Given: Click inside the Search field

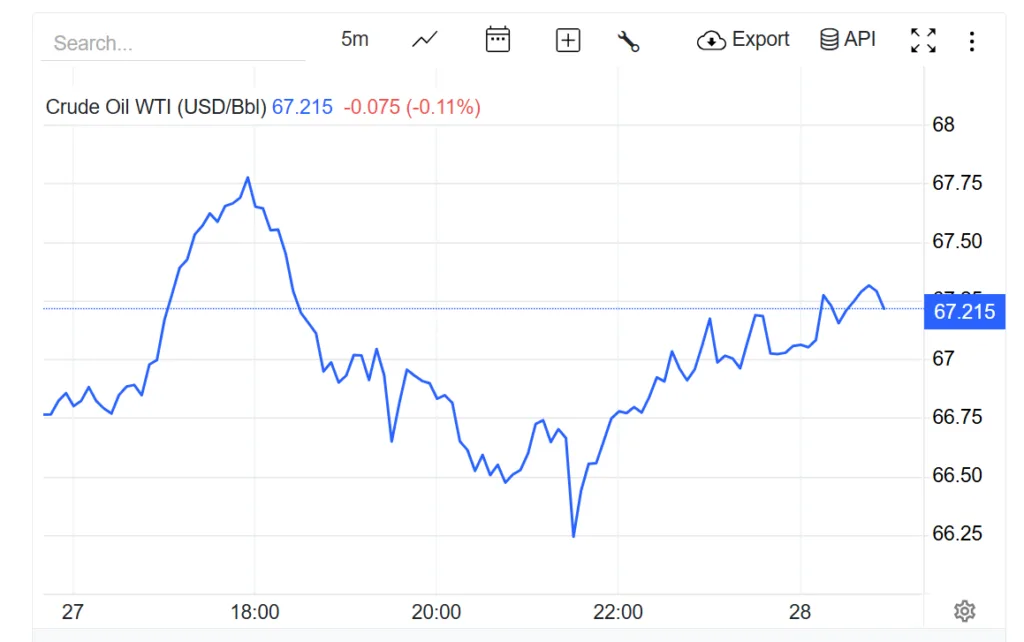Looking at the screenshot, I should pos(170,42).
